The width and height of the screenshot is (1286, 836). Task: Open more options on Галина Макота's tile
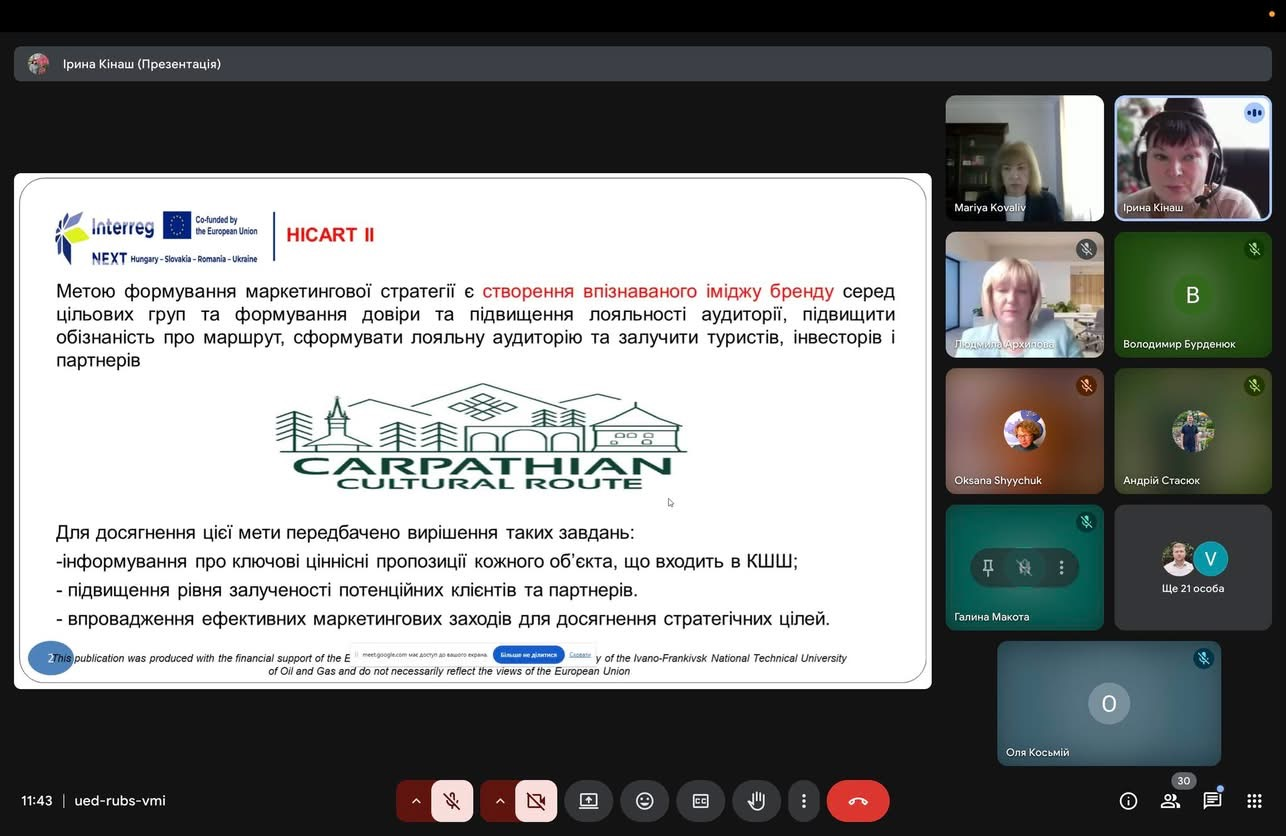[1061, 568]
